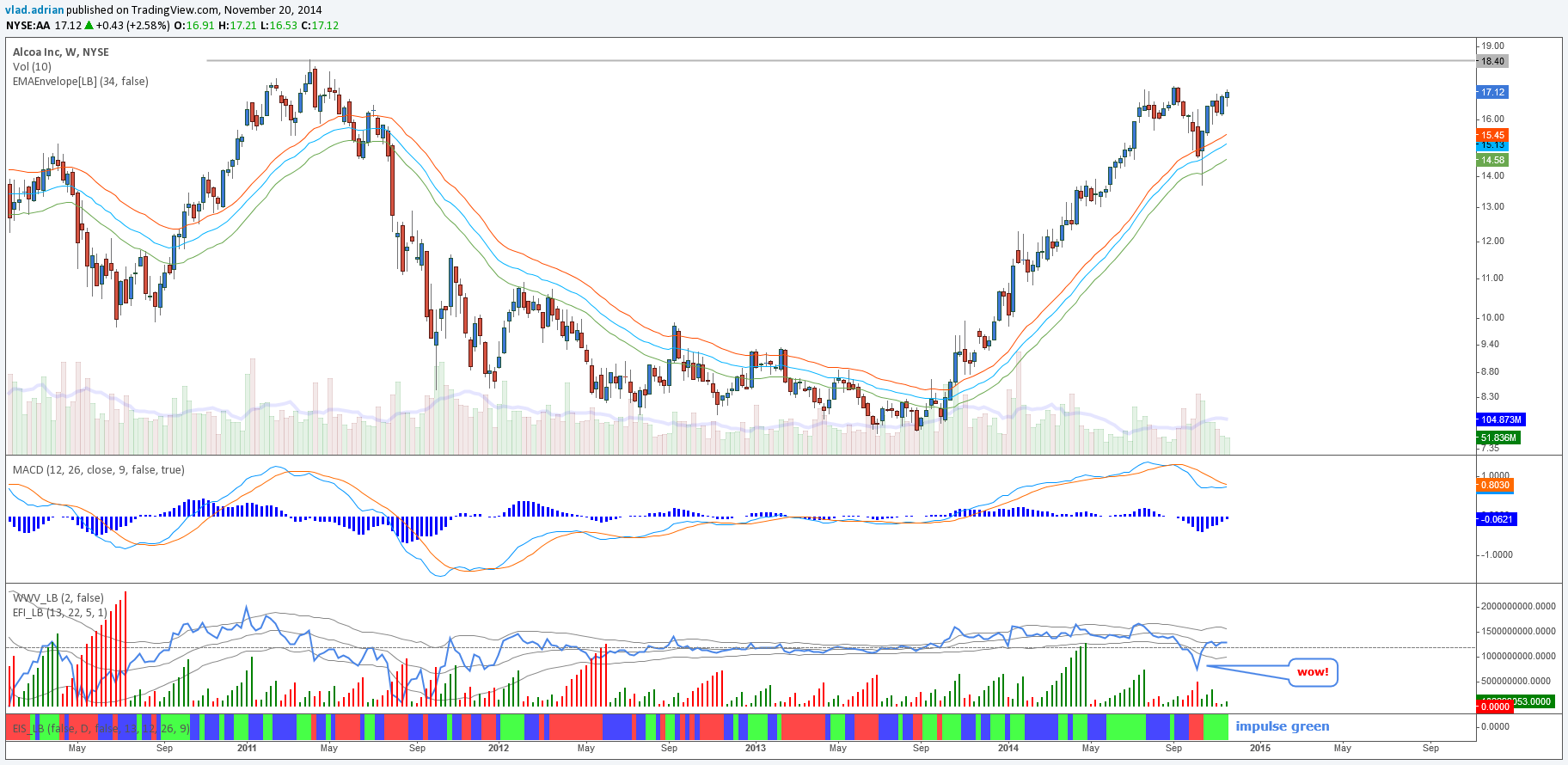Select the WWV_LB (2, false) indicator label
This screenshot has width=1568, height=765.
click(x=58, y=598)
